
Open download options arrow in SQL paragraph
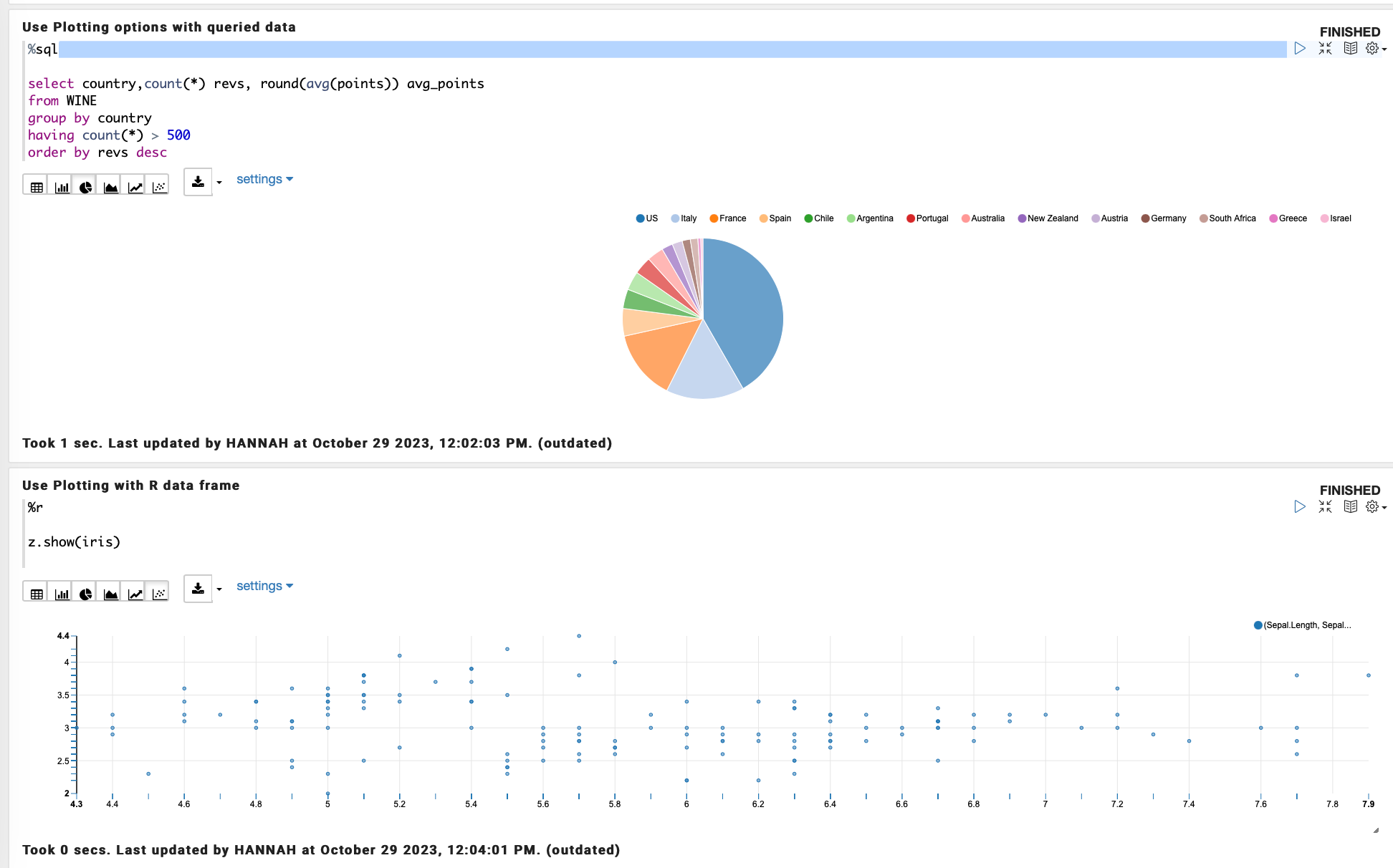click(219, 182)
